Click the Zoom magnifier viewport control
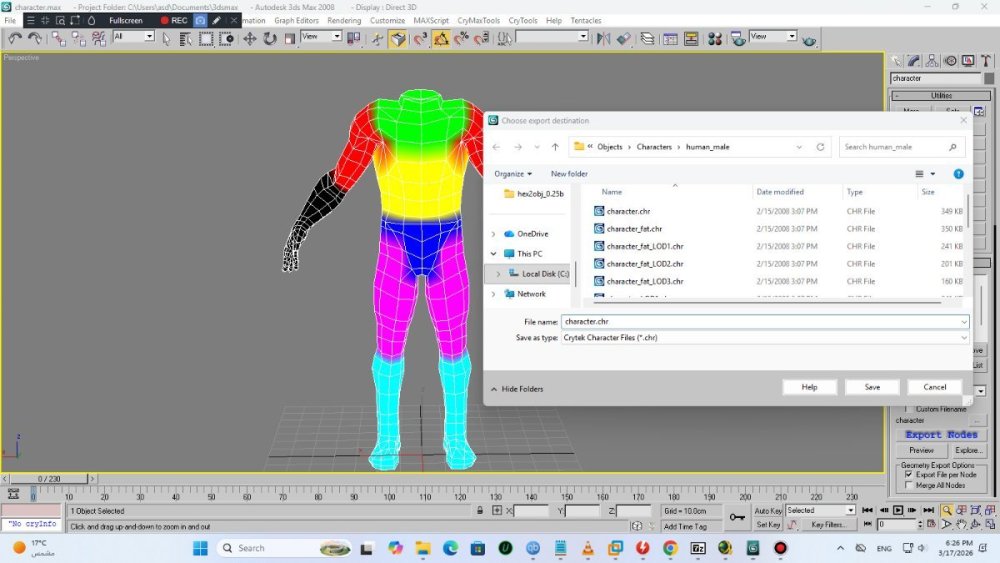 point(947,510)
